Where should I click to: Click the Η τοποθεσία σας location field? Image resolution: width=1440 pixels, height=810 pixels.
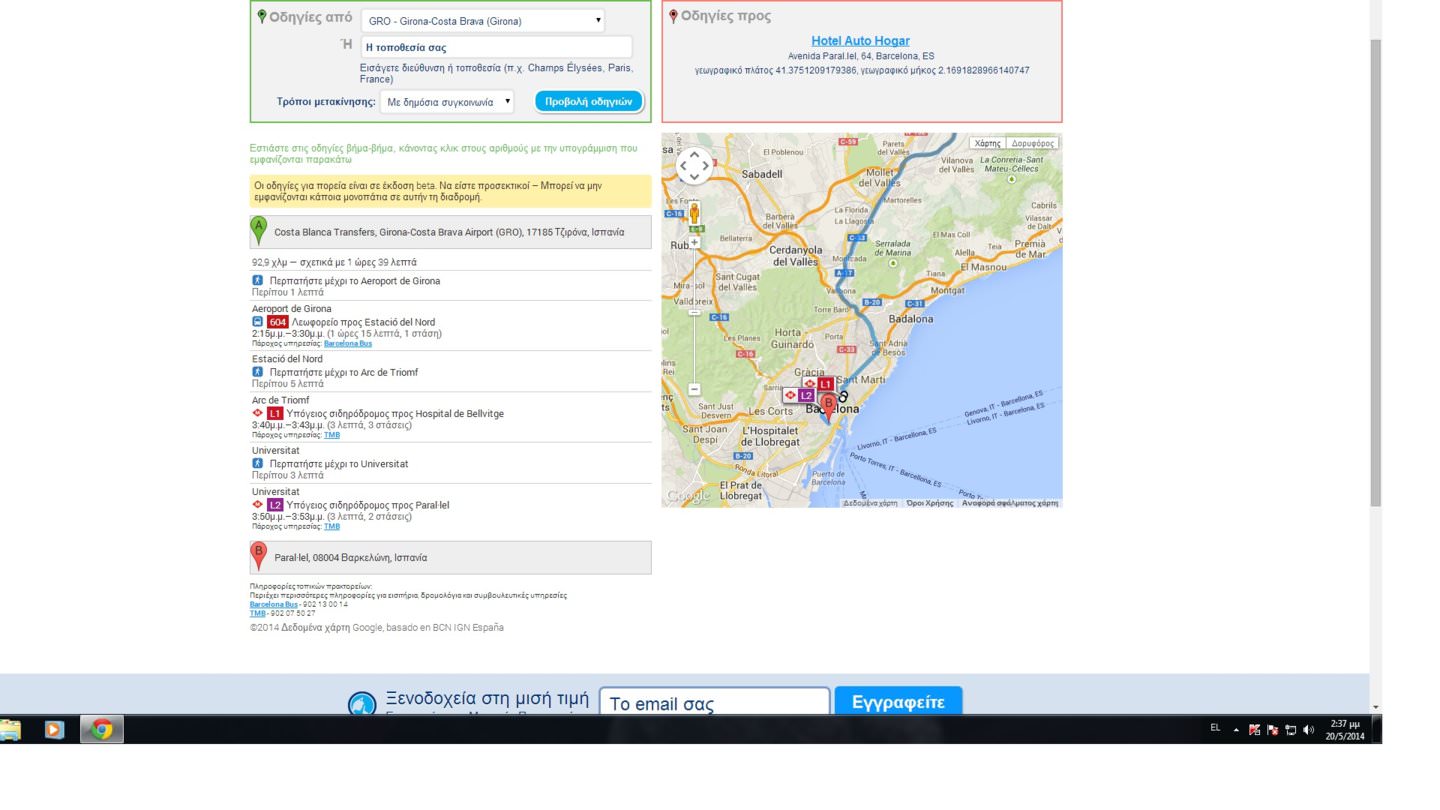496,47
